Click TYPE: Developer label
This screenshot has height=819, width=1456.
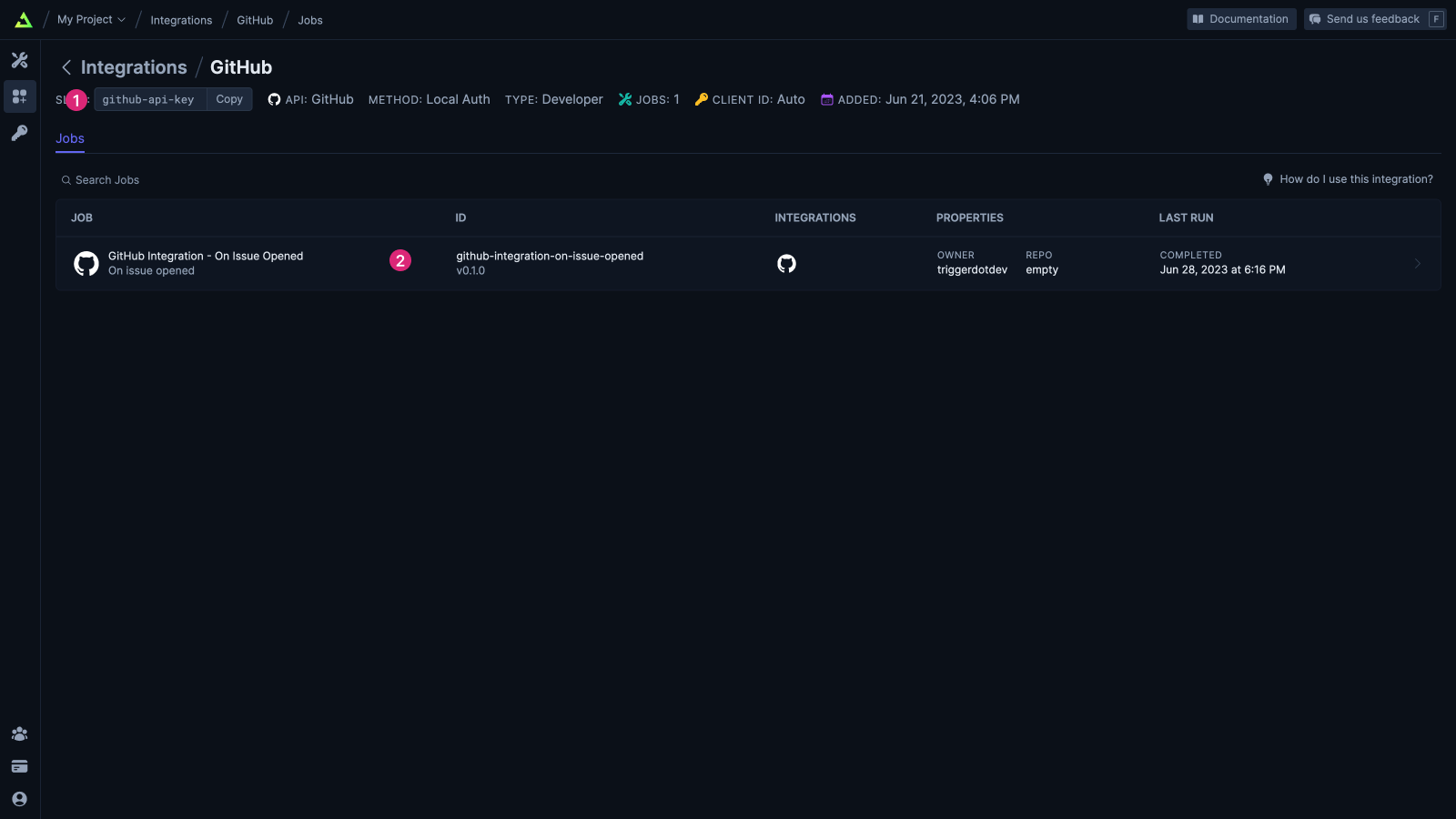pyautogui.click(x=554, y=99)
